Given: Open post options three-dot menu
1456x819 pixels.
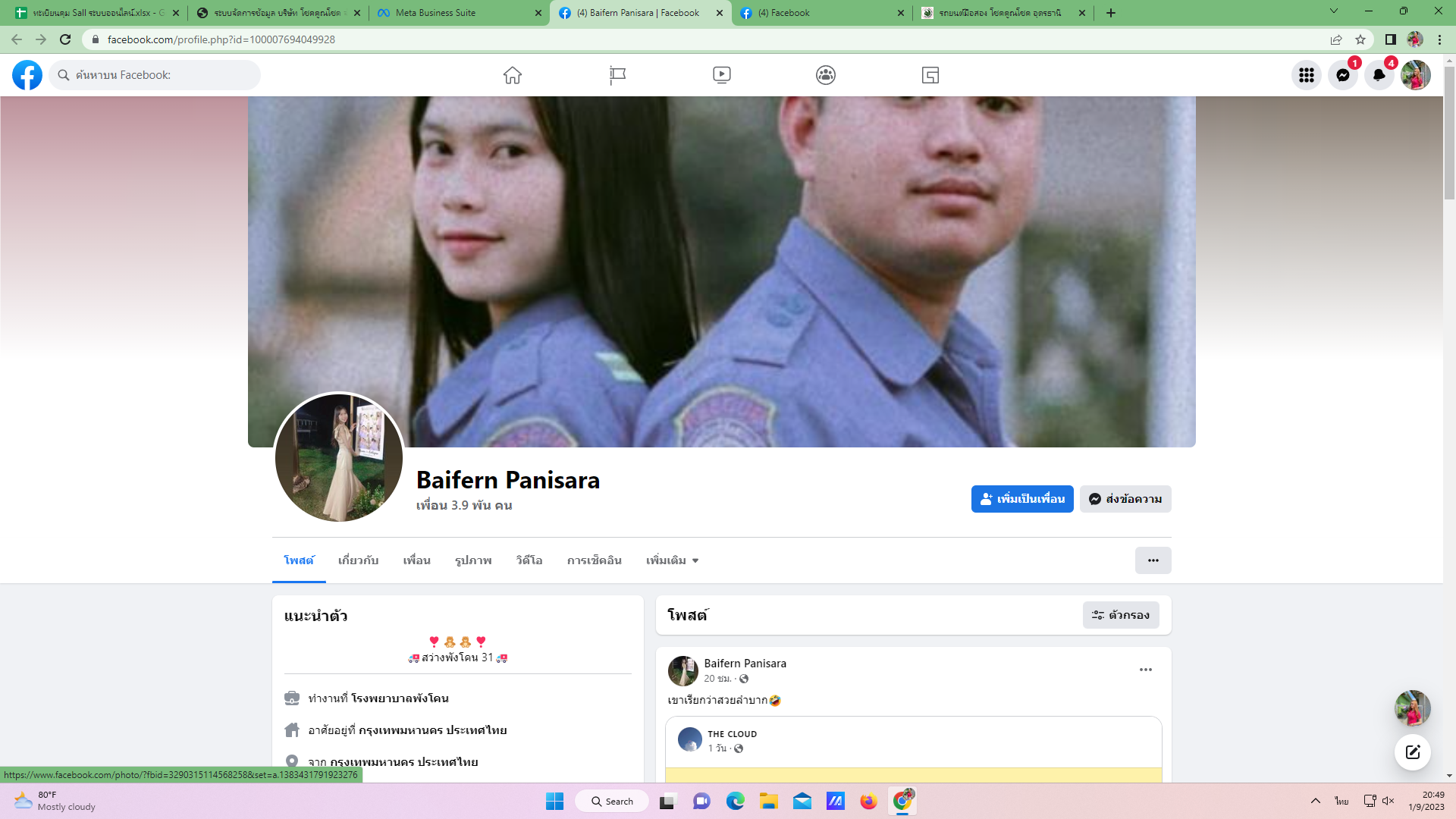Looking at the screenshot, I should (x=1145, y=670).
